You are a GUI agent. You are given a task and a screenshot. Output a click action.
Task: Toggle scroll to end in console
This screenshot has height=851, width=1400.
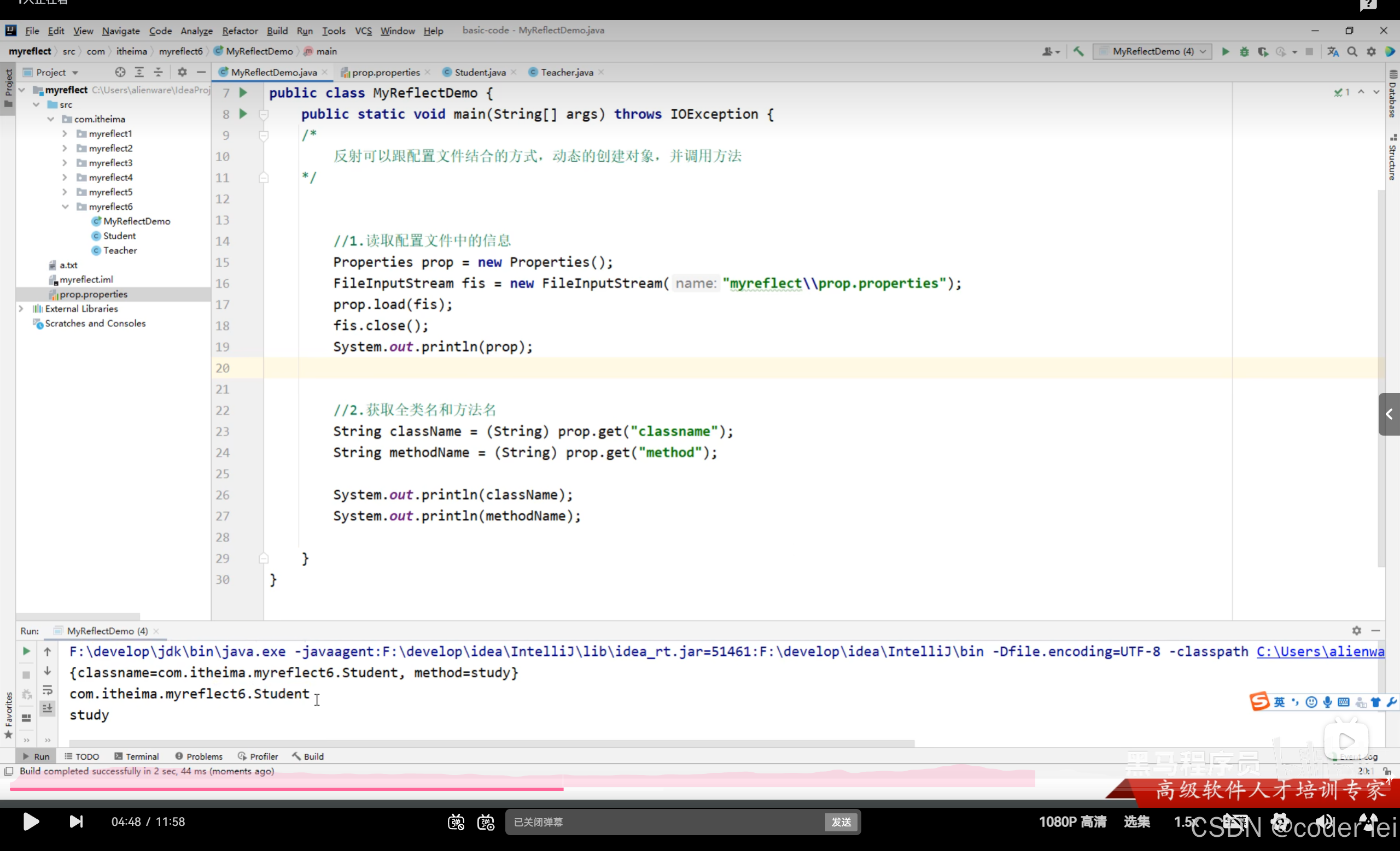(x=48, y=708)
